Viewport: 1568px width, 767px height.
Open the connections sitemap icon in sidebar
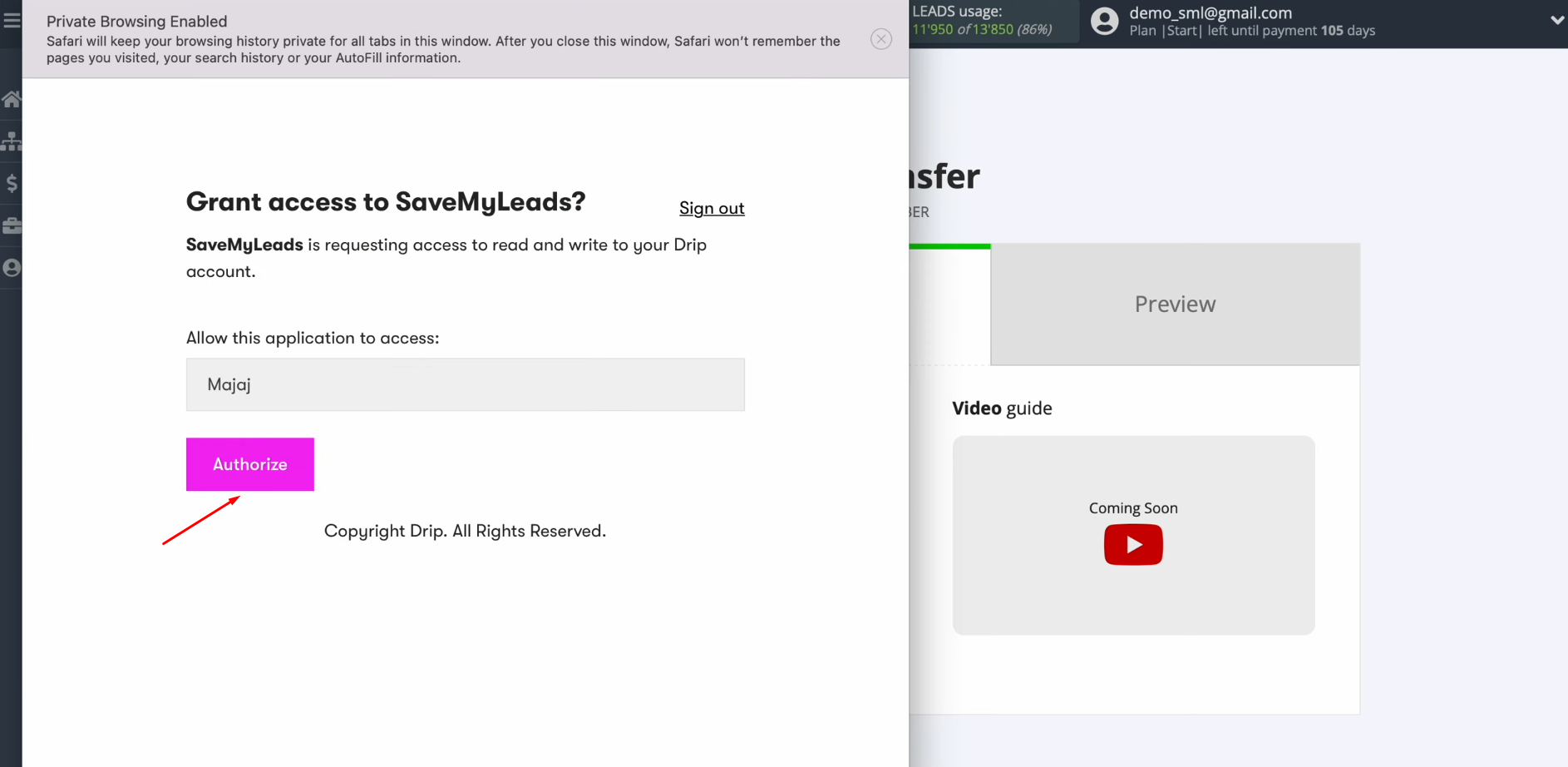tap(11, 141)
